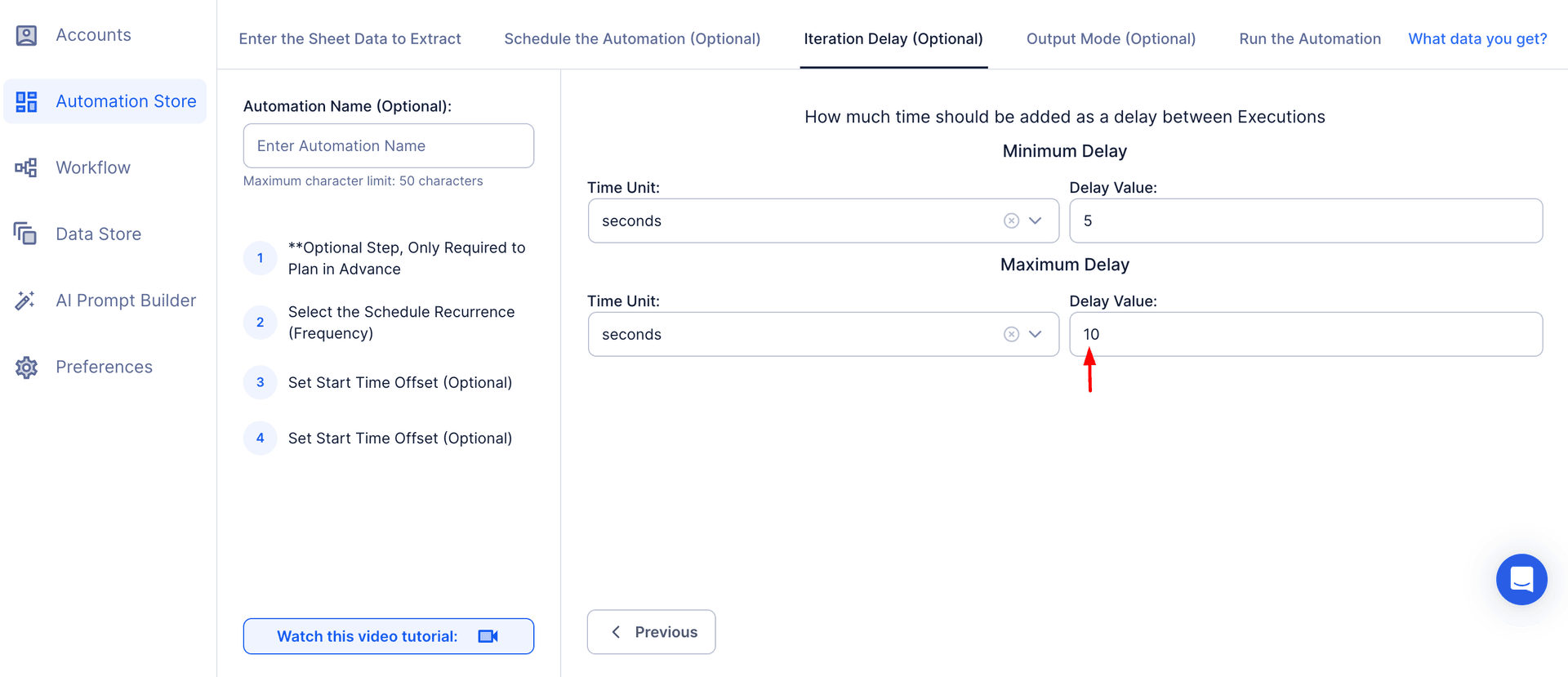Click the Workflow diagram icon
The height and width of the screenshot is (677, 1568).
[x=26, y=167]
